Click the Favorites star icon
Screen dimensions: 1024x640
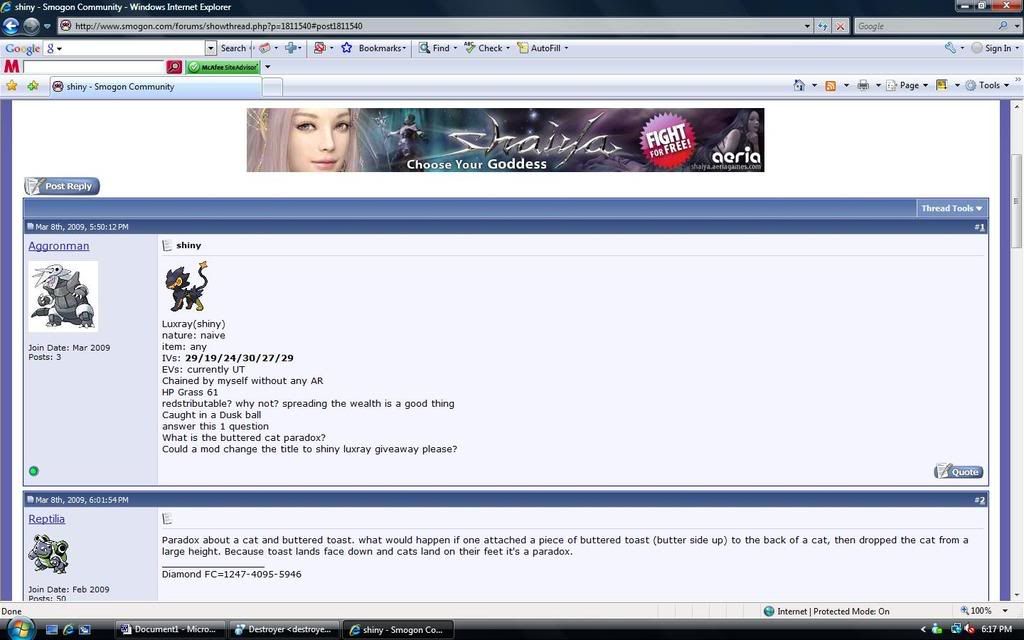pos(12,86)
